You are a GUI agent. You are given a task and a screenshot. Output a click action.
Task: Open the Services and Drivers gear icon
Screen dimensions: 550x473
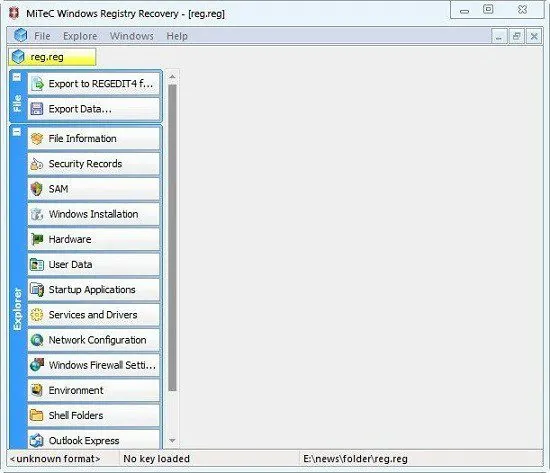tap(36, 315)
